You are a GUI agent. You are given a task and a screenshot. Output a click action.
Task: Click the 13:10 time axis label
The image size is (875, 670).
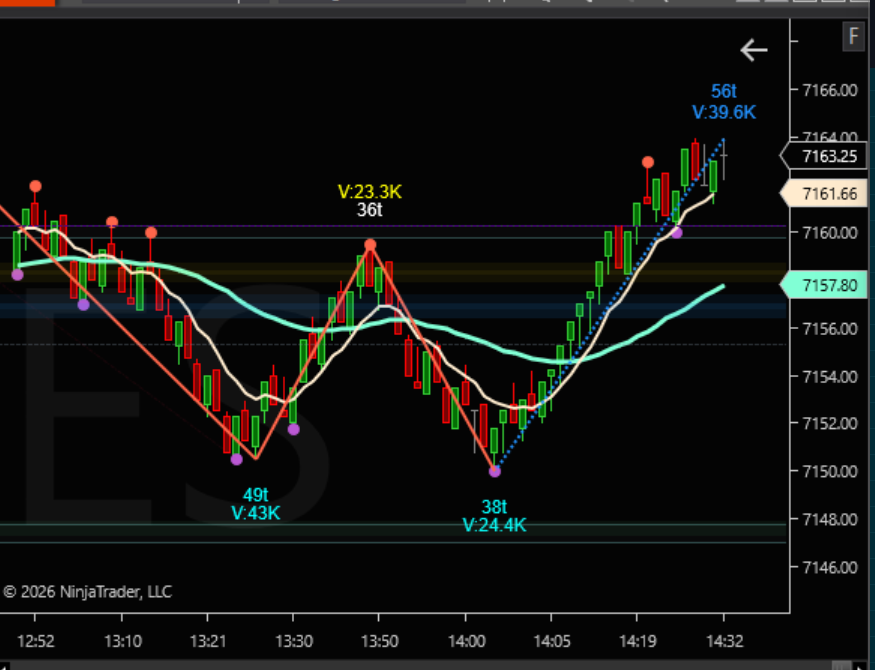pyautogui.click(x=123, y=641)
